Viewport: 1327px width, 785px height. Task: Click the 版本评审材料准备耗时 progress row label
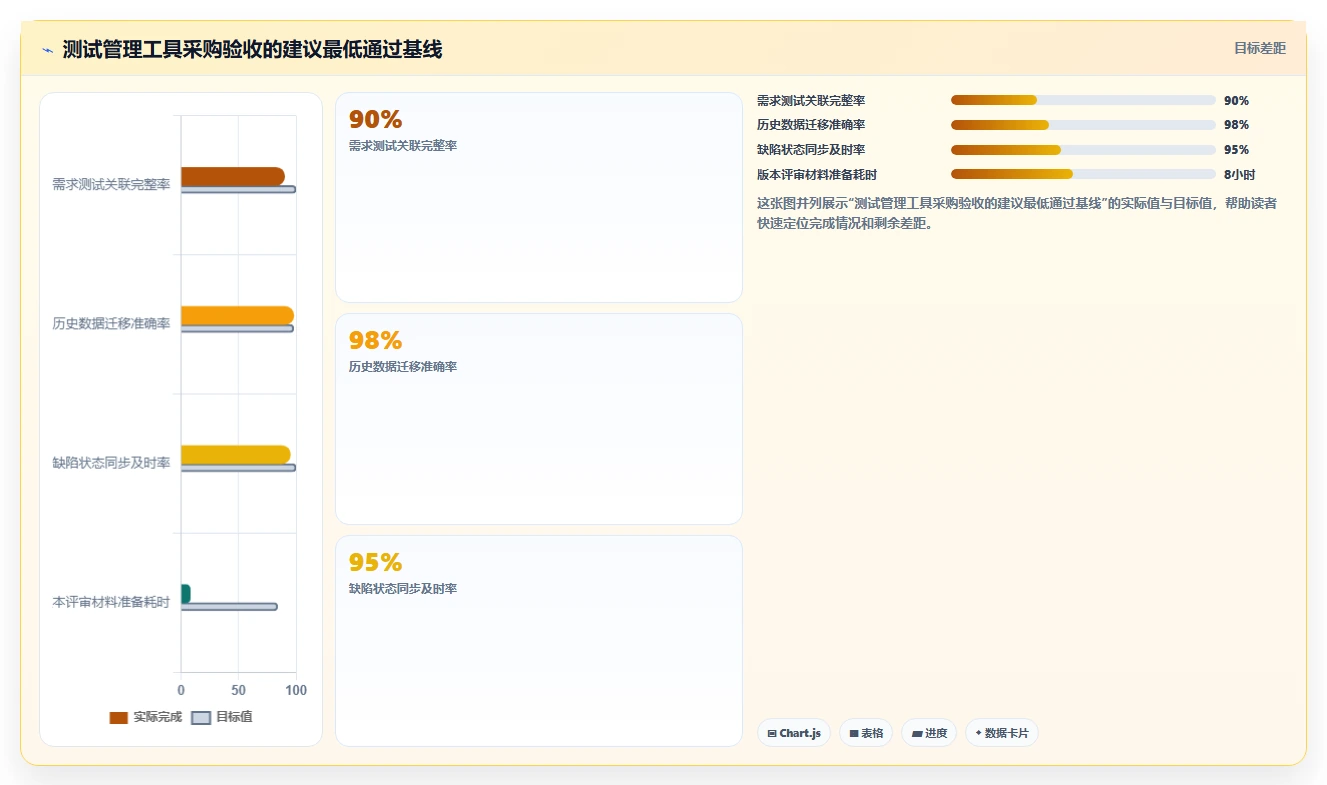[817, 174]
